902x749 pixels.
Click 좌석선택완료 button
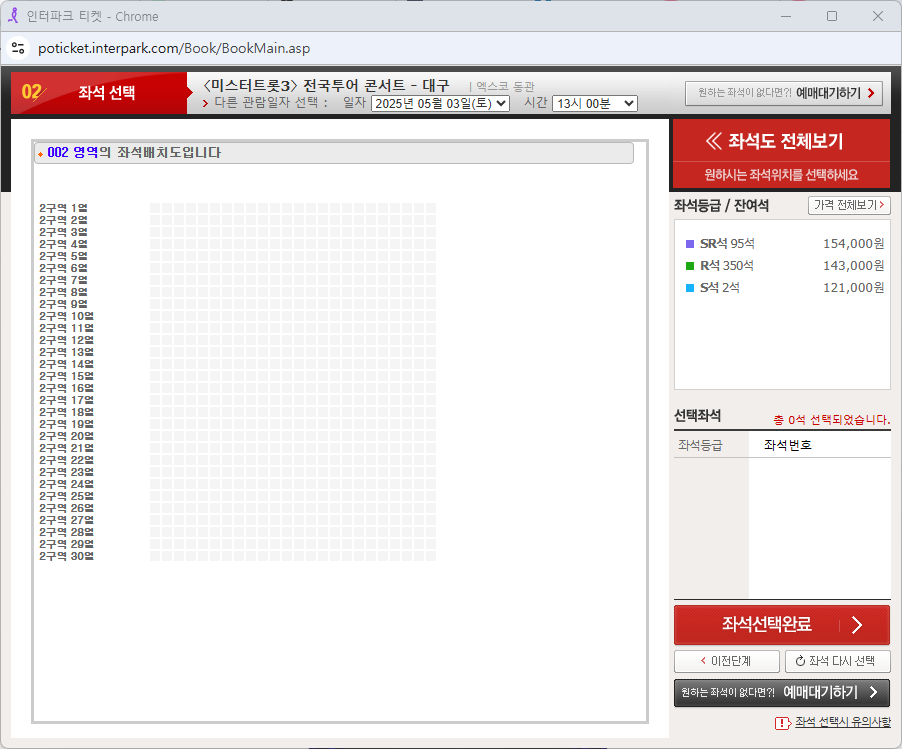[782, 625]
